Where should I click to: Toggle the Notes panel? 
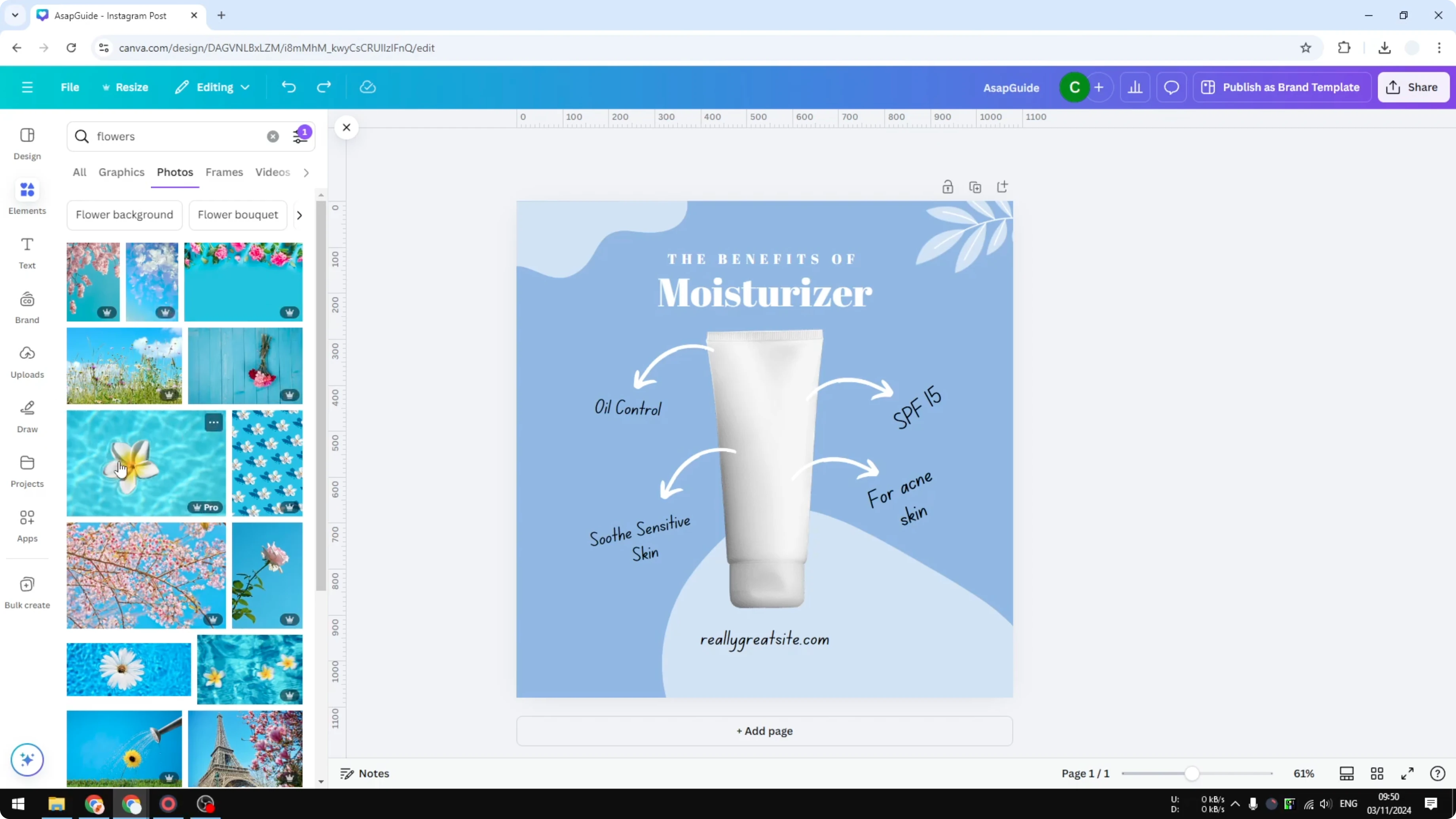pos(364,773)
